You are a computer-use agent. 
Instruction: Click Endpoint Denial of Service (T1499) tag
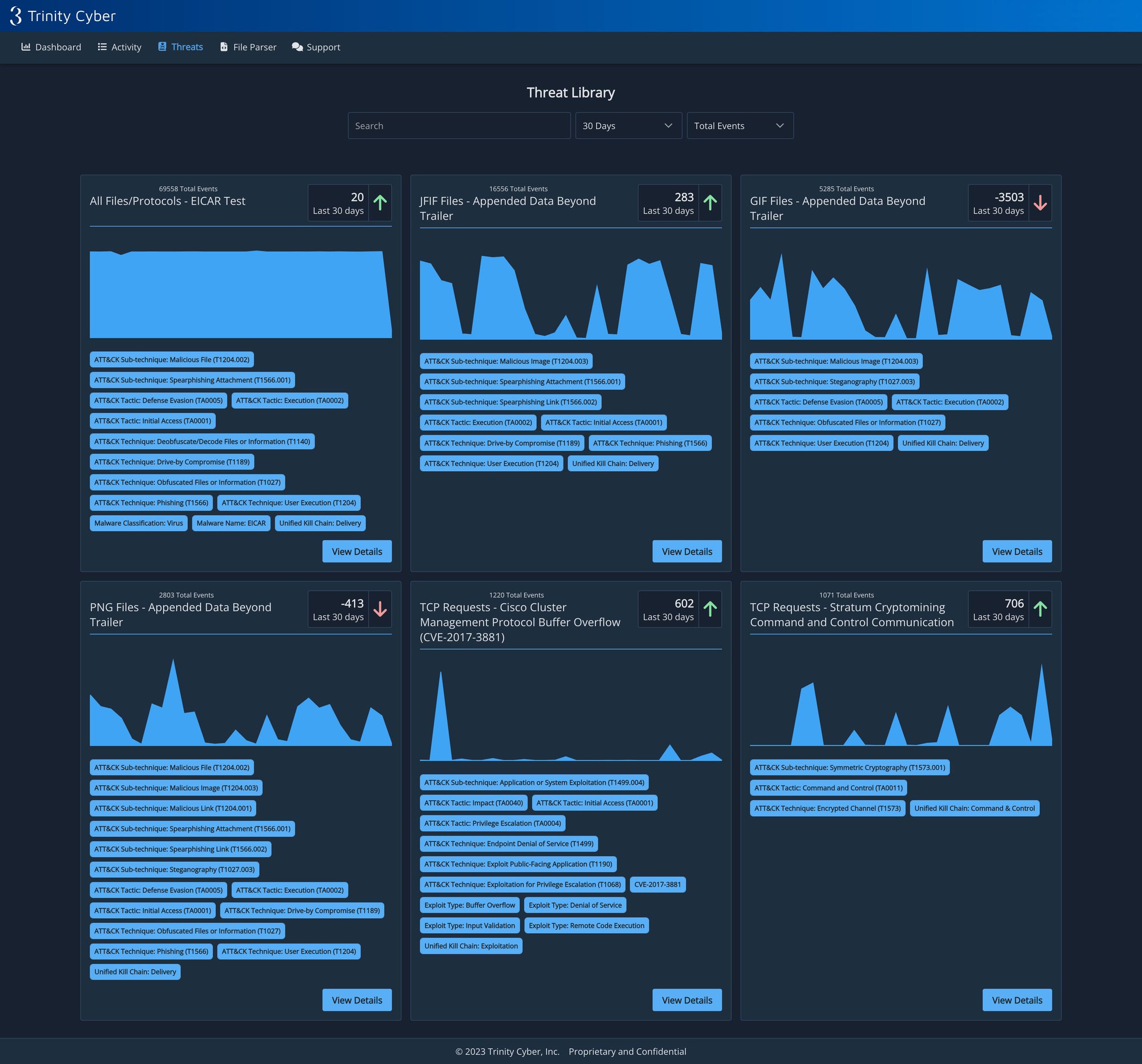click(x=509, y=844)
